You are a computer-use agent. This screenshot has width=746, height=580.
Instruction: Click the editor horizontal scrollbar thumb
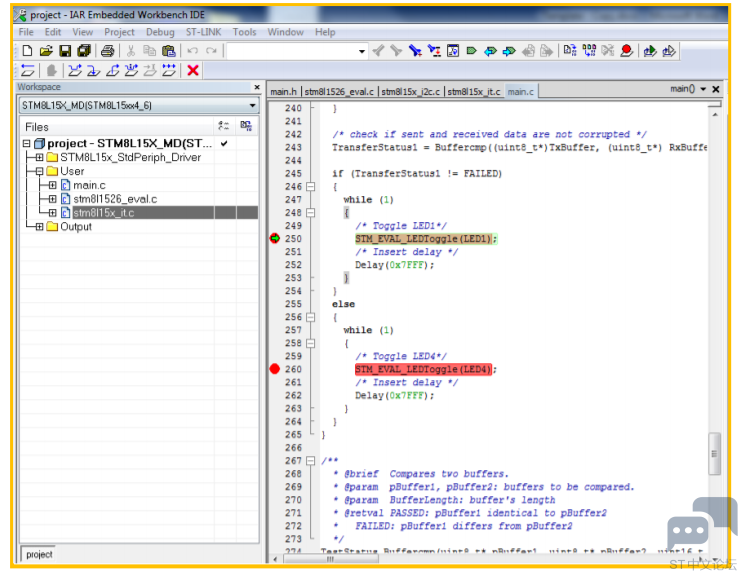331,559
